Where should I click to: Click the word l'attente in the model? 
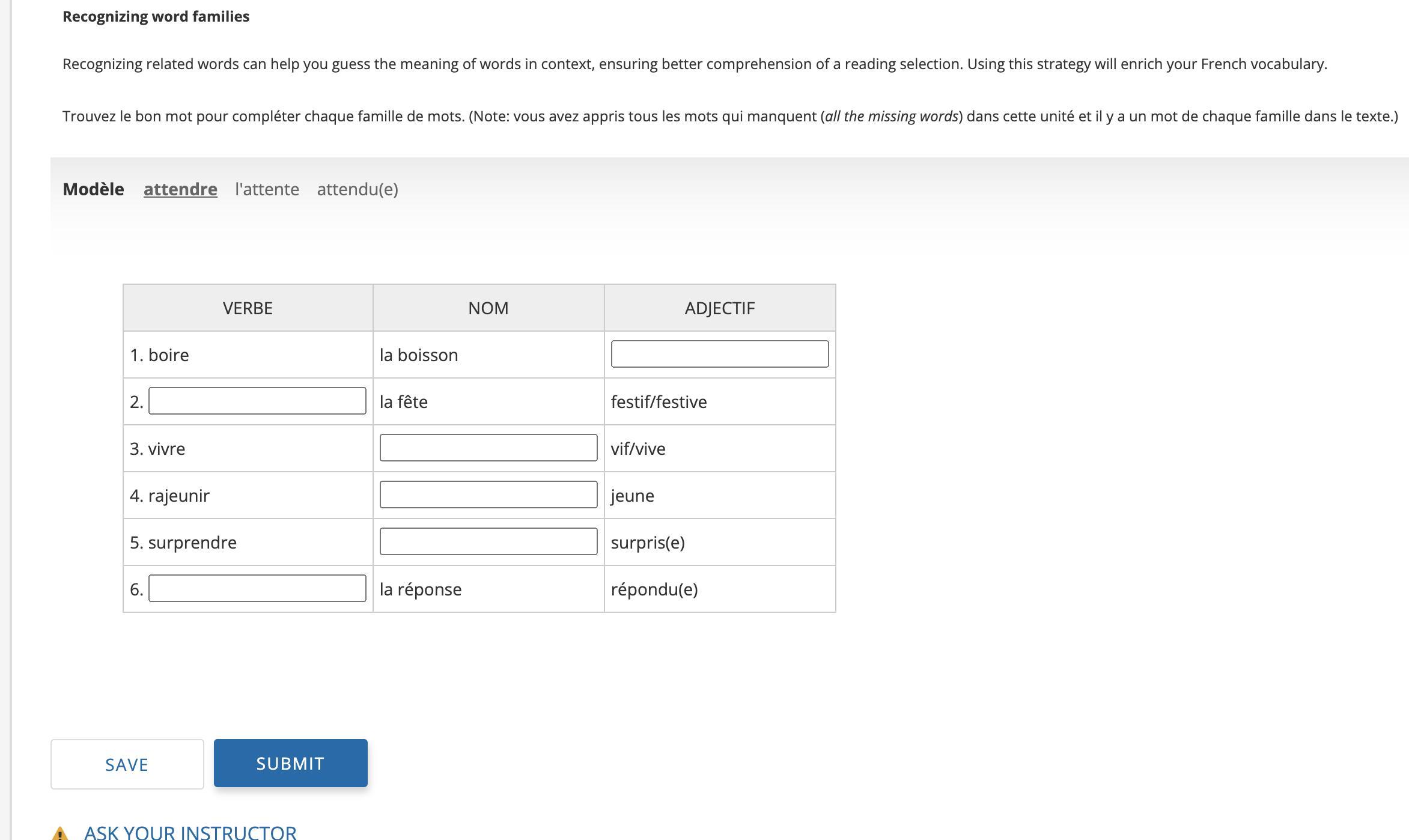(267, 189)
